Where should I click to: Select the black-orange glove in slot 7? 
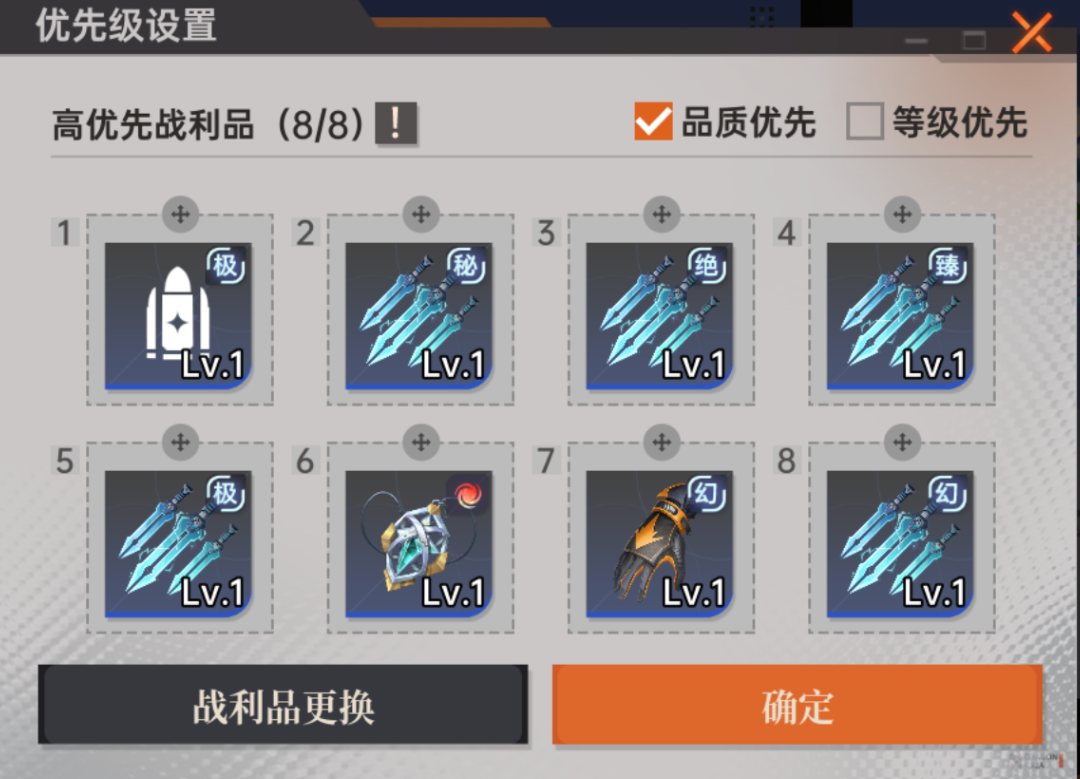pos(659,543)
